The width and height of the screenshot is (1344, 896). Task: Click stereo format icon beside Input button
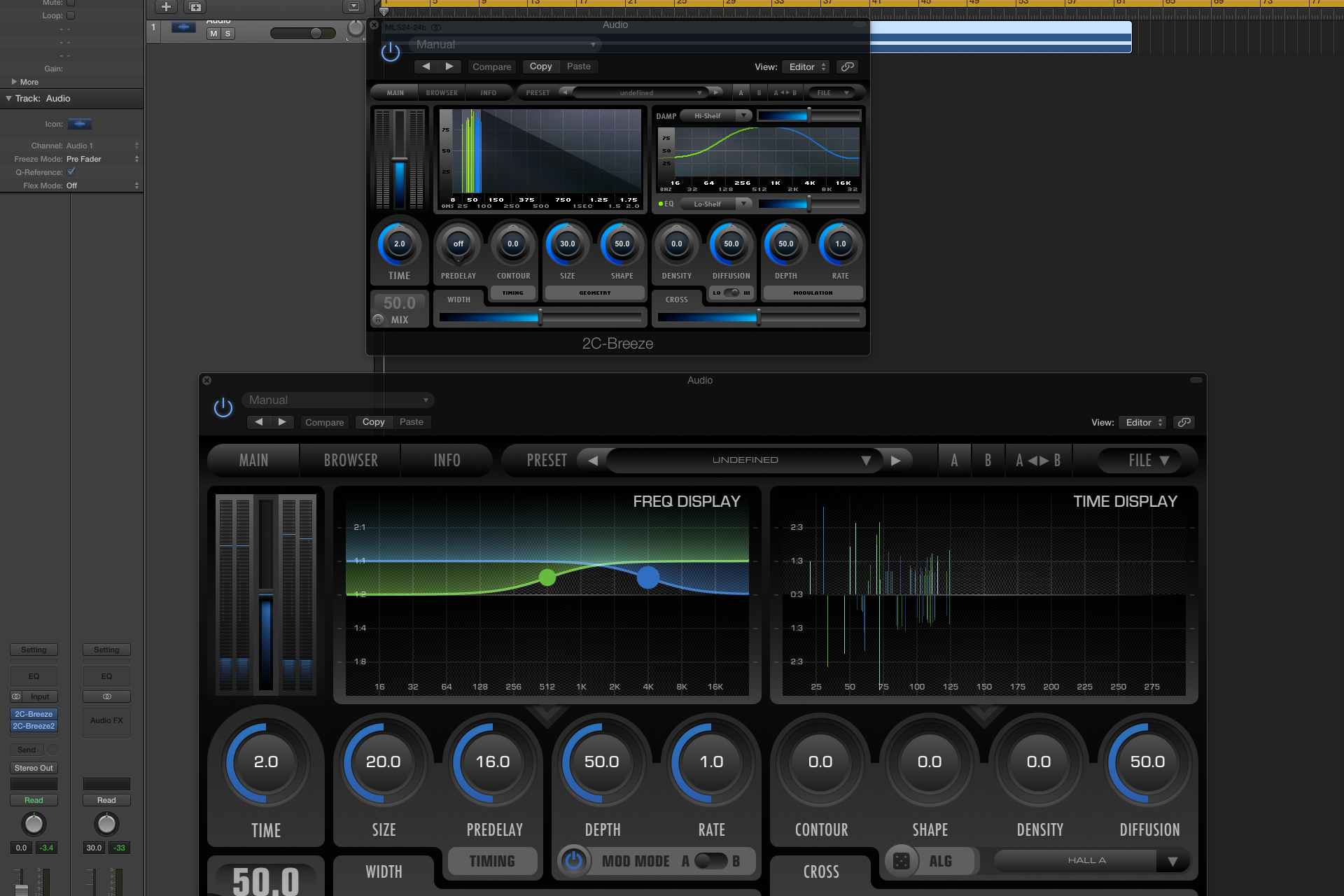[x=16, y=696]
